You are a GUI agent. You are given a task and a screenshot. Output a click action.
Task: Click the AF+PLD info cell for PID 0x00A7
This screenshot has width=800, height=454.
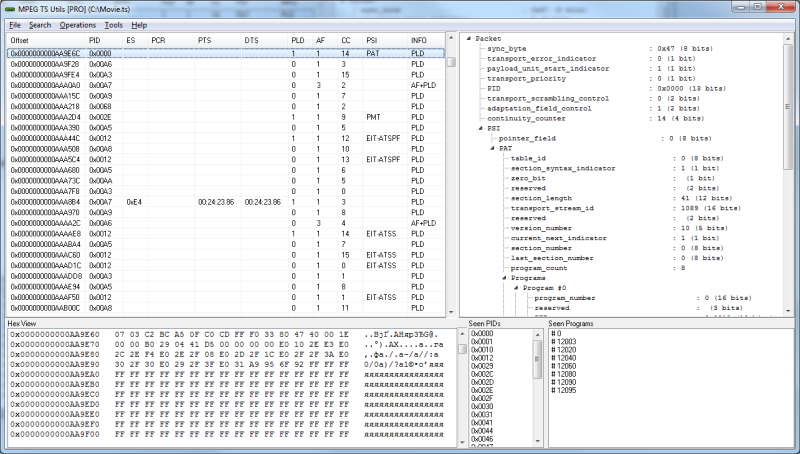(x=423, y=85)
